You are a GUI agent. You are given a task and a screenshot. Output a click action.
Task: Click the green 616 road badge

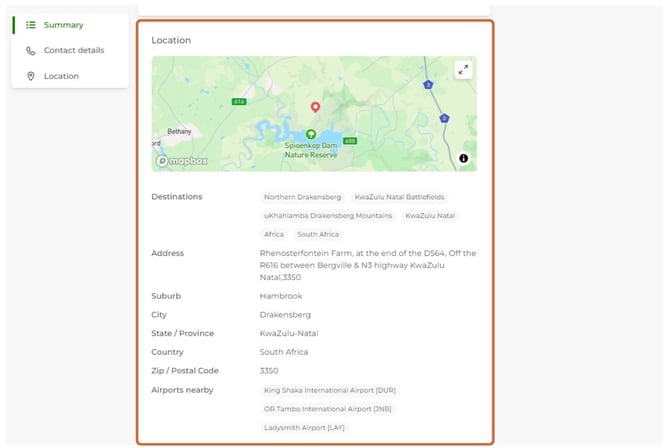coord(239,101)
